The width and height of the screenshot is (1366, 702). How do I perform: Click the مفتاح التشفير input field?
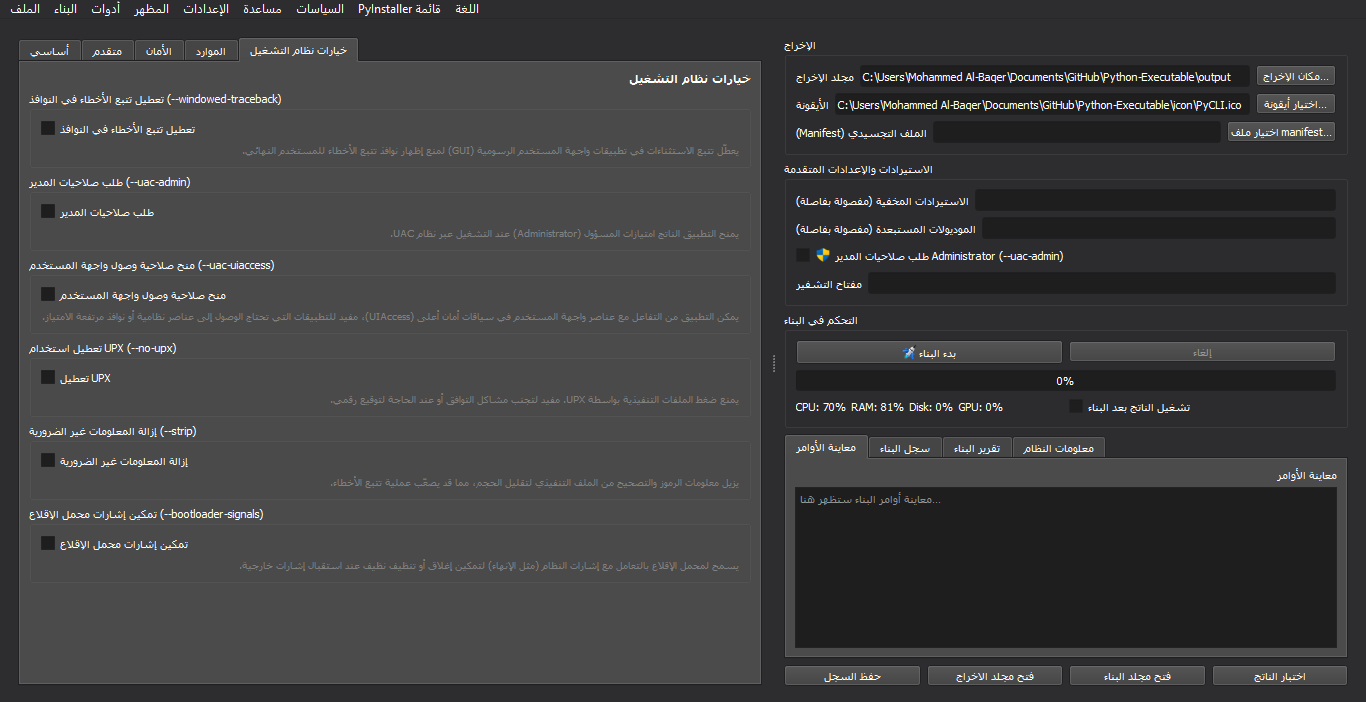point(1101,284)
